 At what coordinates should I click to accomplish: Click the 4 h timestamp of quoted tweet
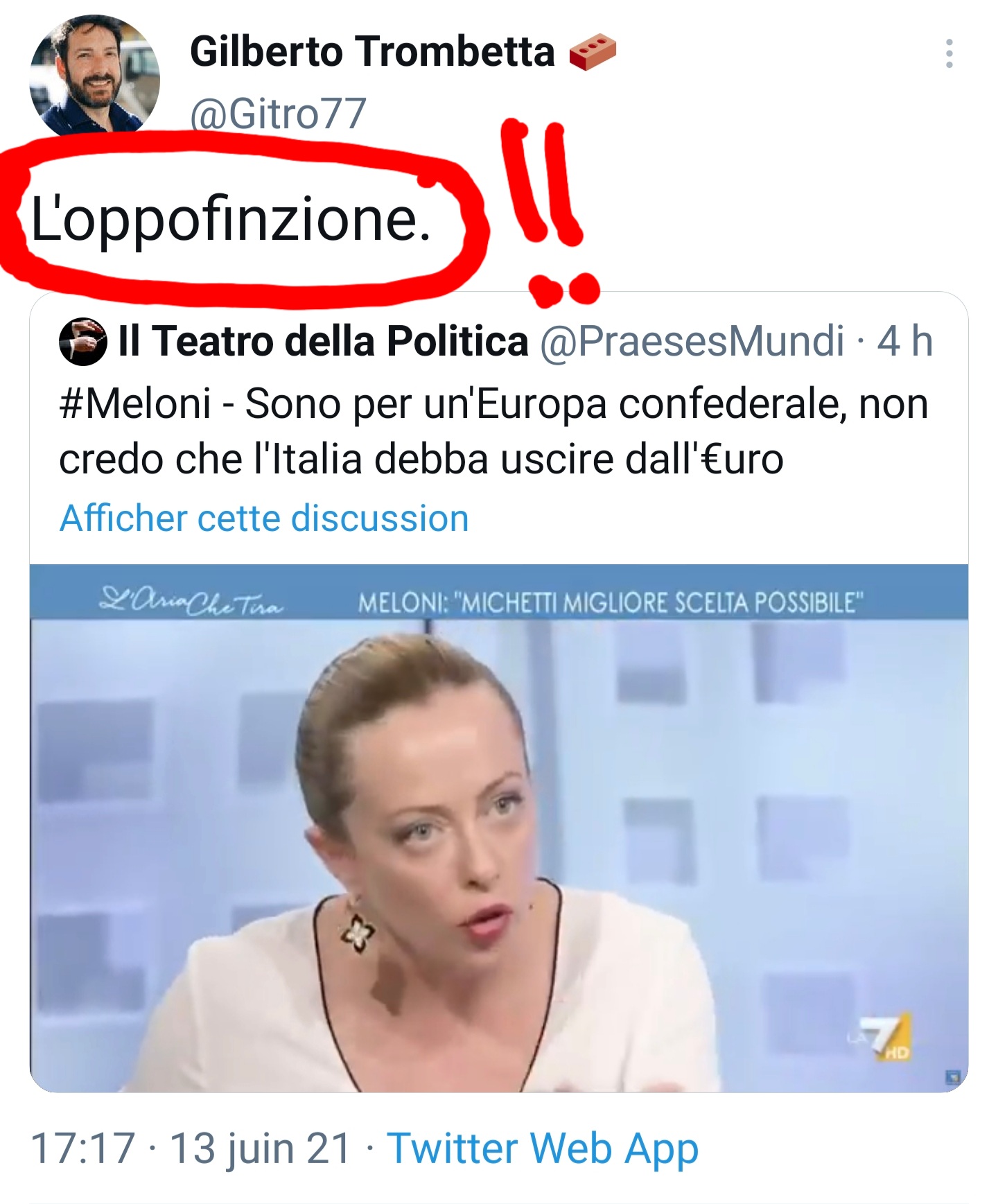[x=904, y=341]
